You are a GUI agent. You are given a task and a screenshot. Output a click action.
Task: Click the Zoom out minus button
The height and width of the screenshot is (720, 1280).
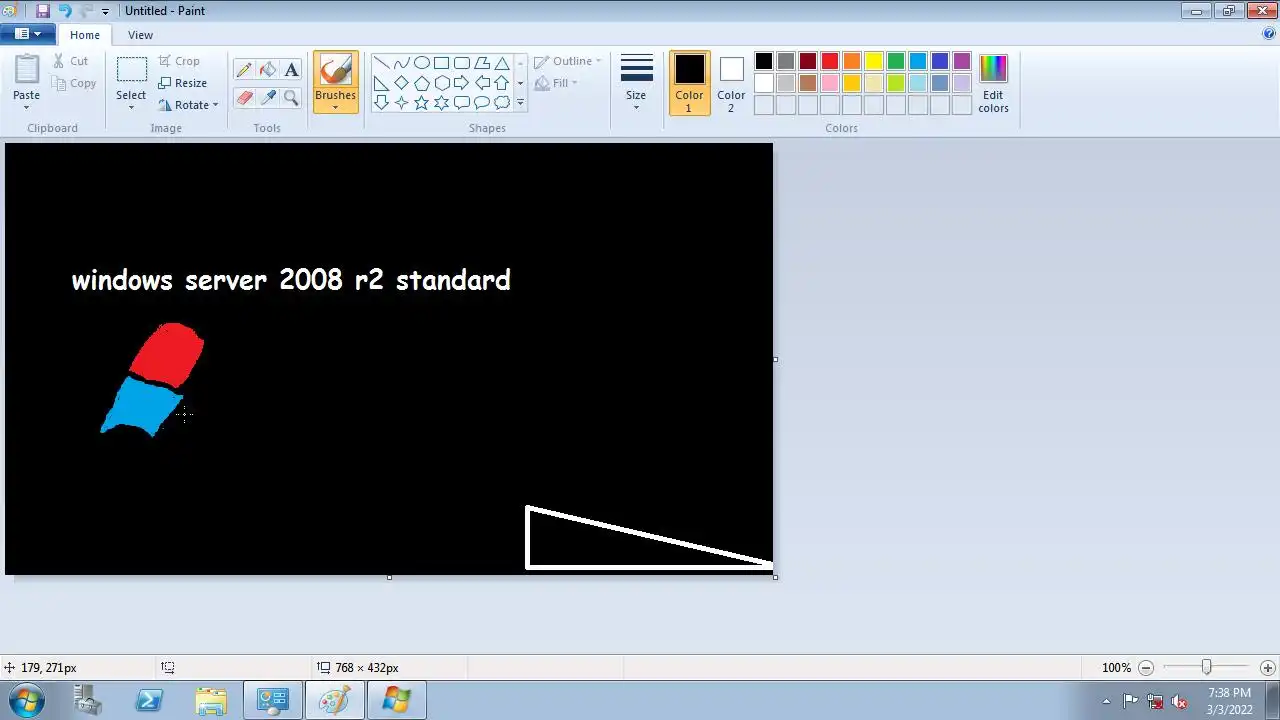point(1146,667)
